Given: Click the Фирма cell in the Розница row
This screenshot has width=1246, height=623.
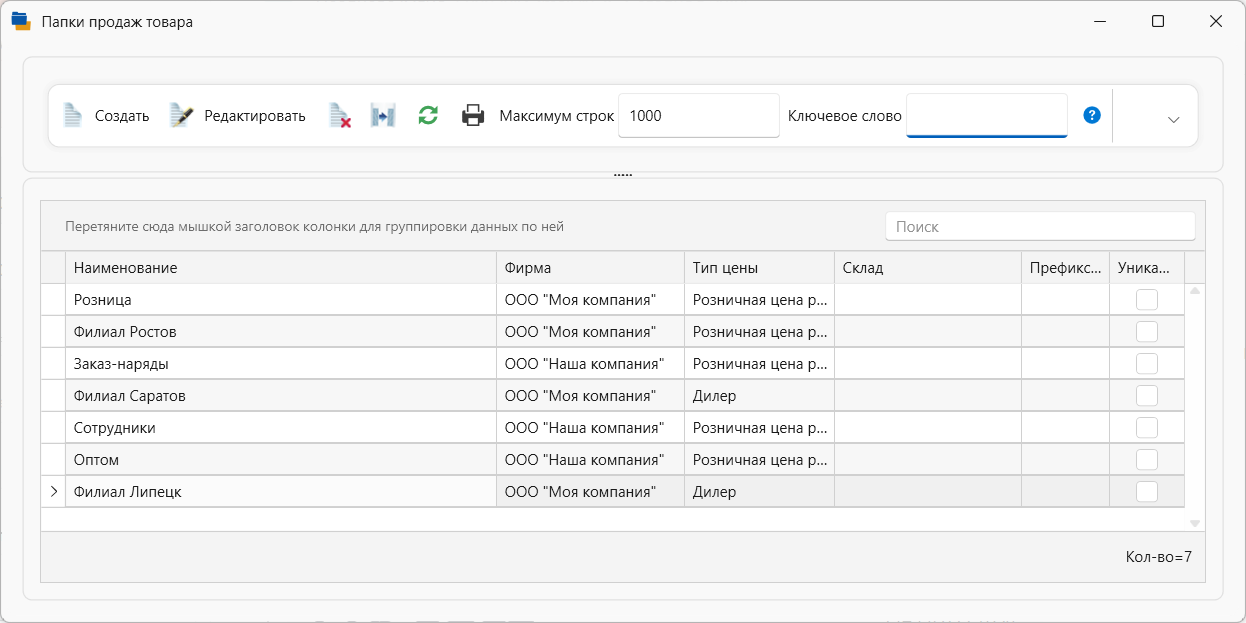Looking at the screenshot, I should [x=590, y=300].
